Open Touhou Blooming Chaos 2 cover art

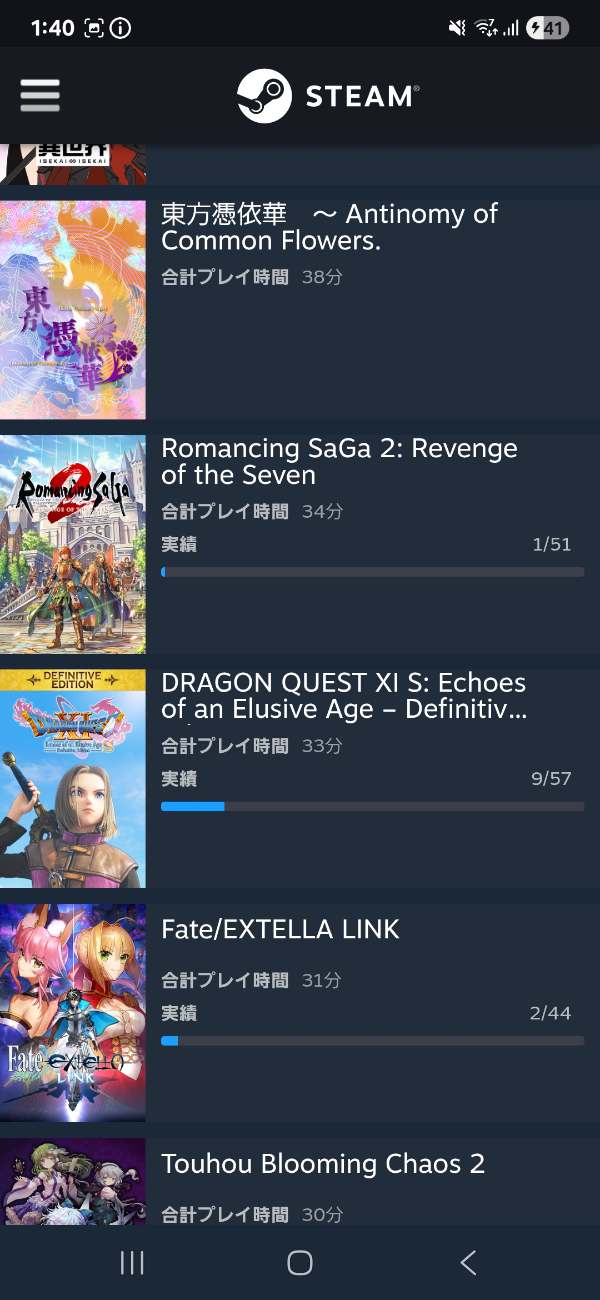coord(73,1182)
